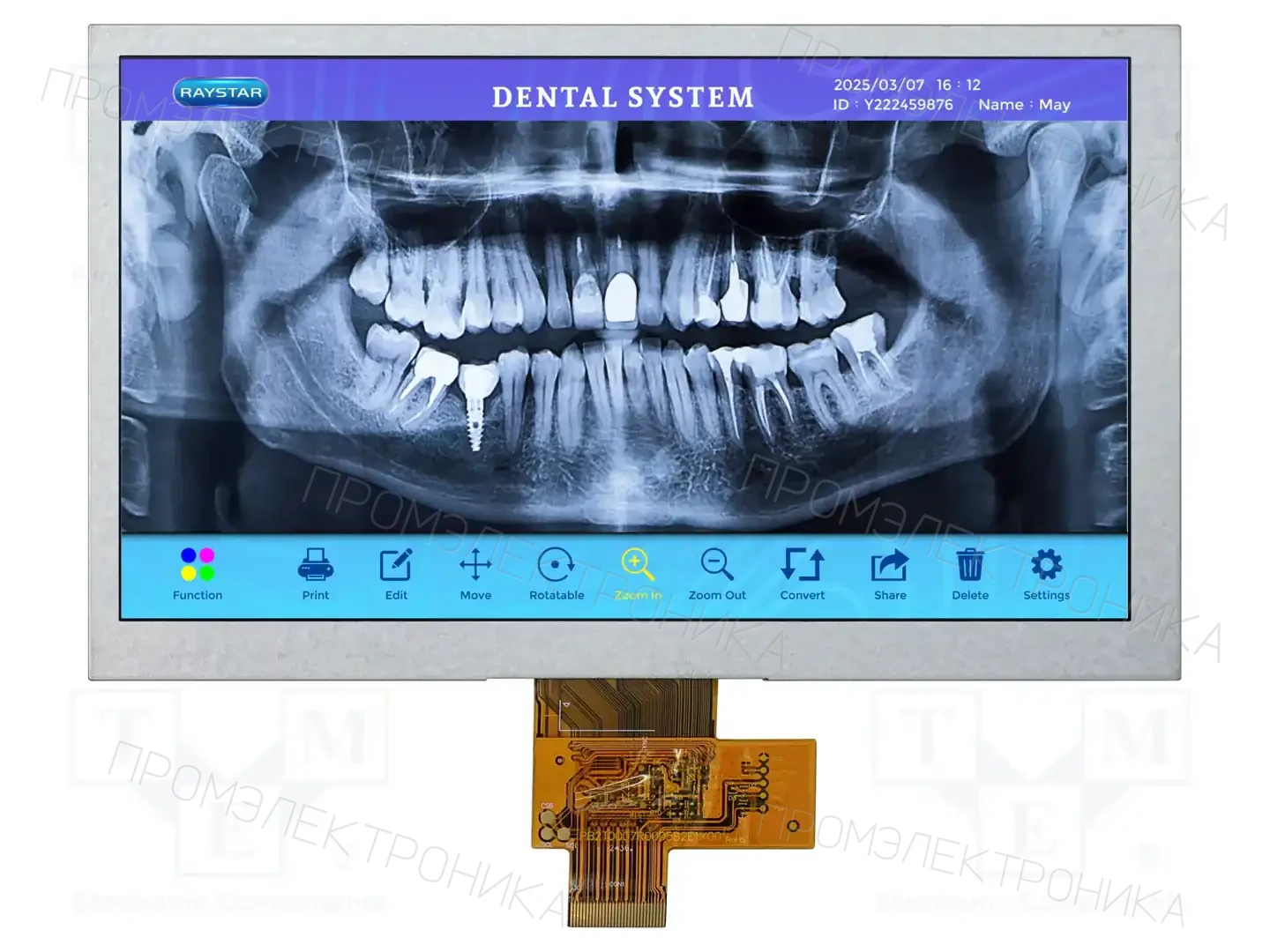
Task: Open the Settings gear icon
Action: coord(1047,565)
